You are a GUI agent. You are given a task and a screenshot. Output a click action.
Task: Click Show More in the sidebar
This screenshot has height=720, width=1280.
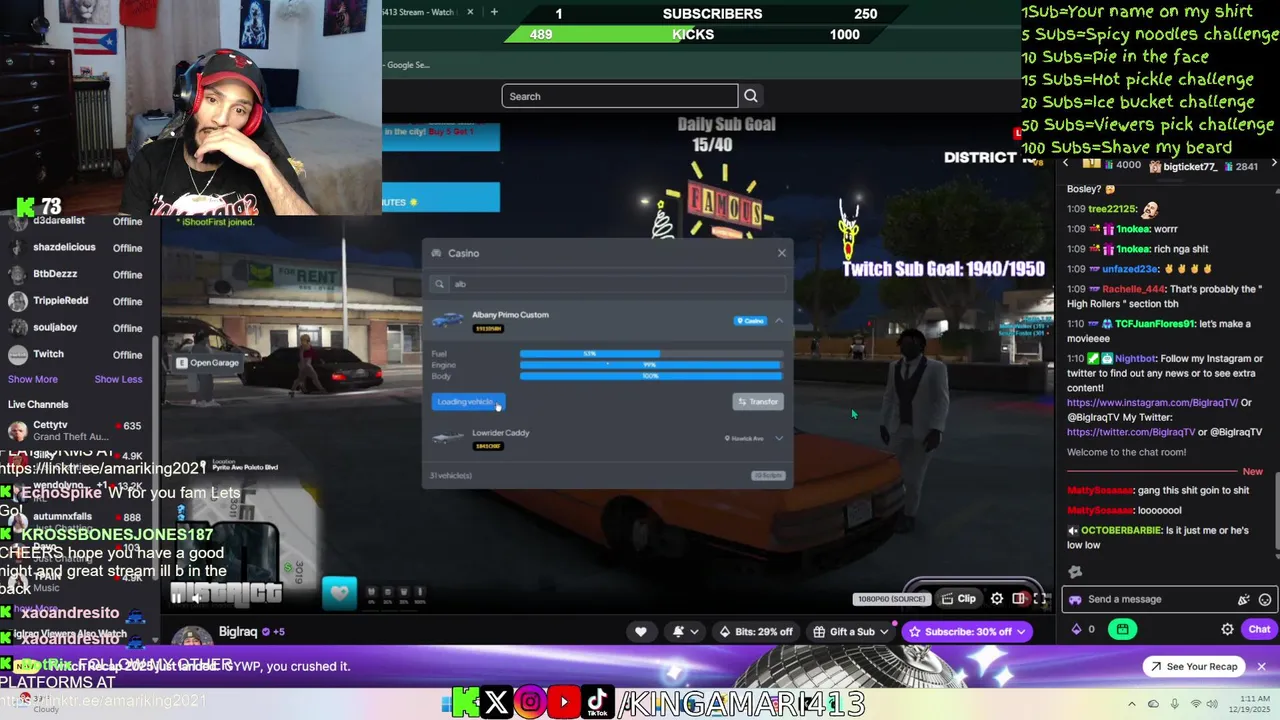pos(33,379)
